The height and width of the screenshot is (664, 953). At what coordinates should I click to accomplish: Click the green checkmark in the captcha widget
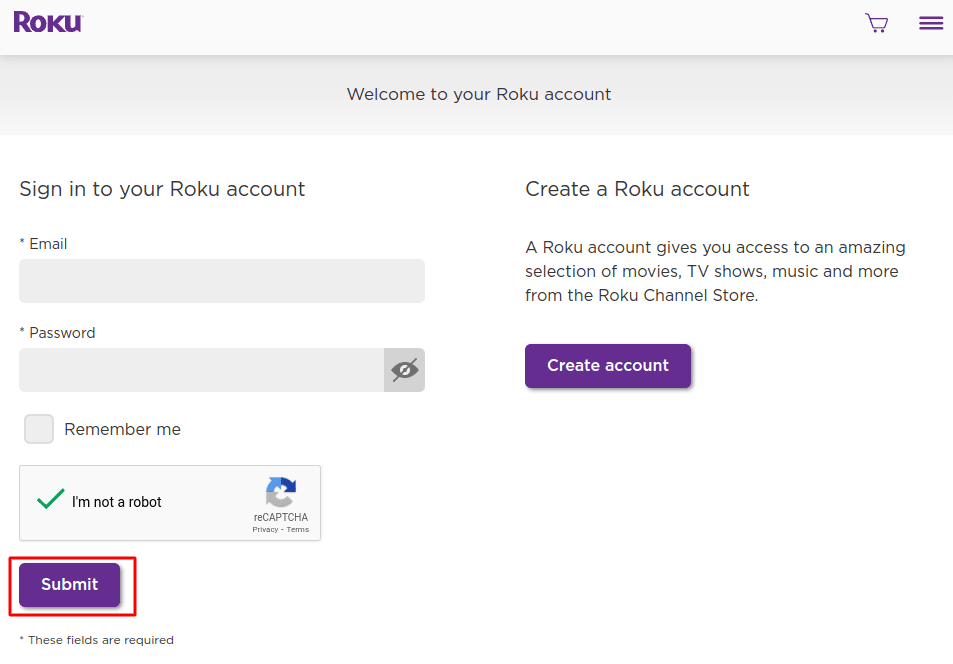(50, 499)
